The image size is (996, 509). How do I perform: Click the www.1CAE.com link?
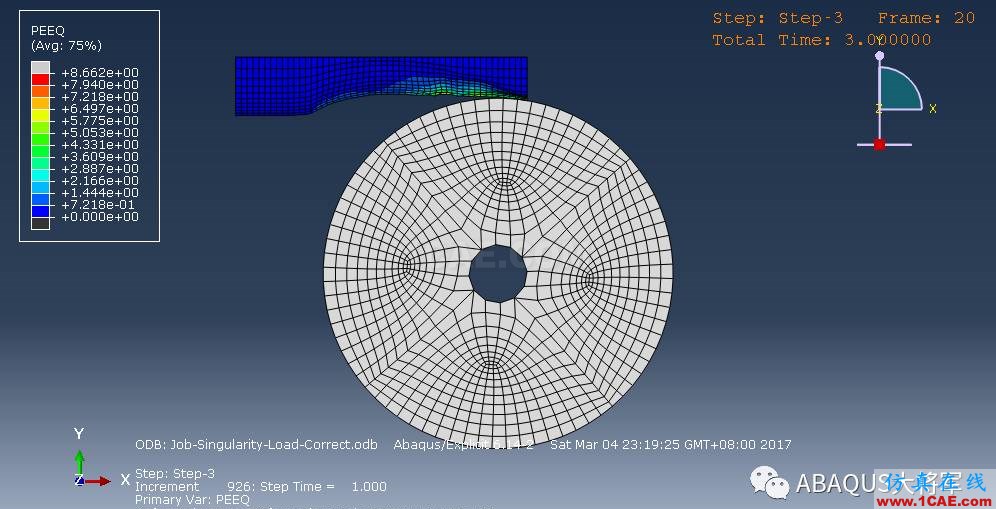[932, 501]
